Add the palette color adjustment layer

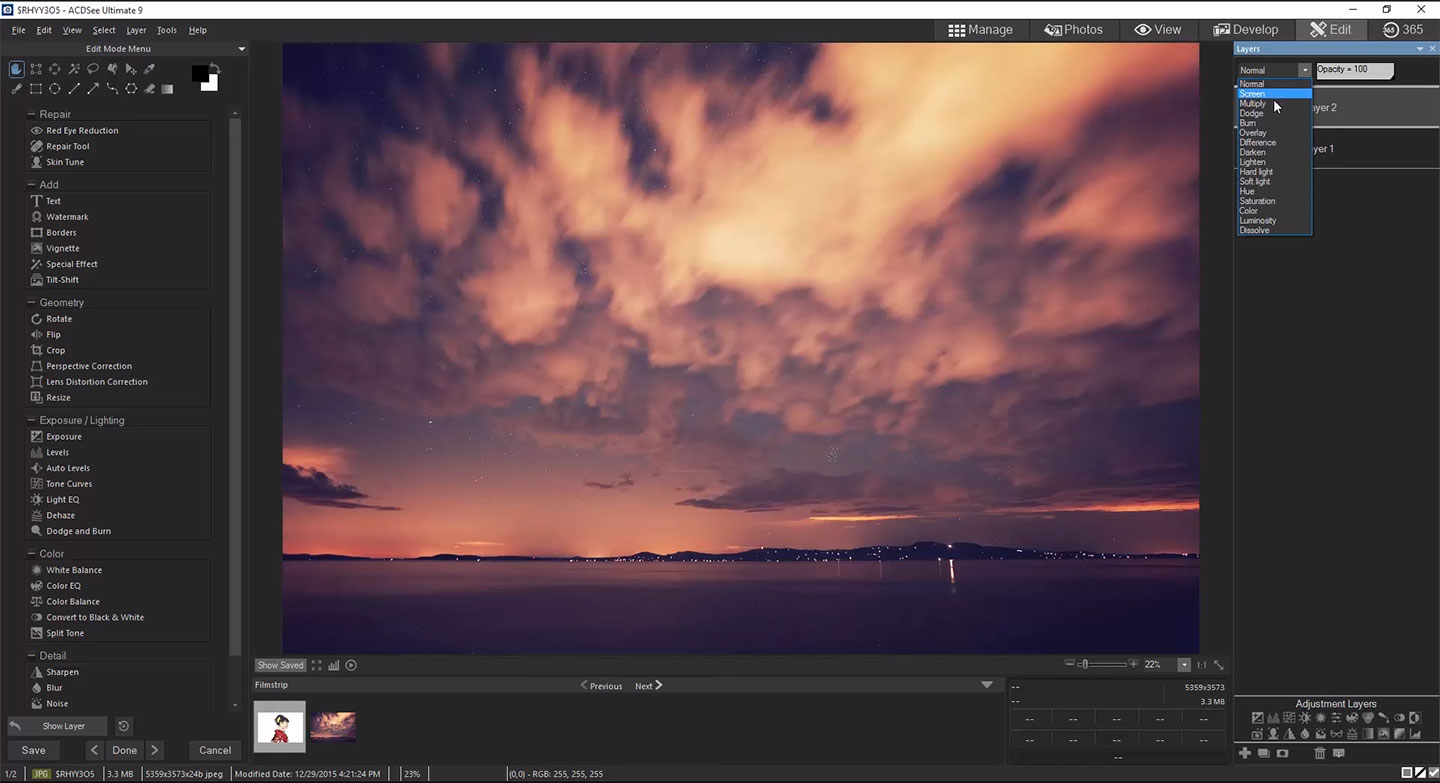1352,717
